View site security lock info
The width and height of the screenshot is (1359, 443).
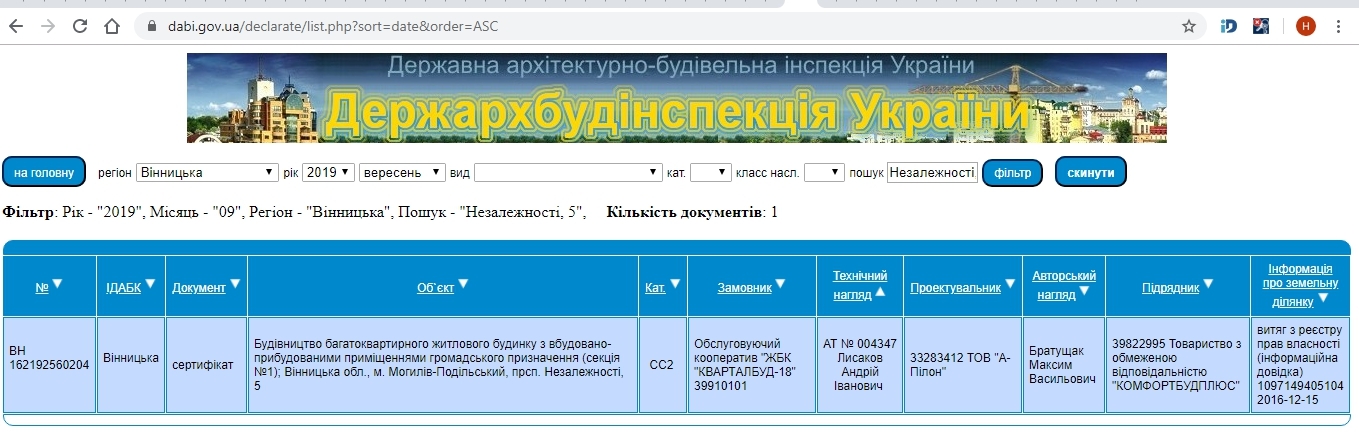pos(153,27)
